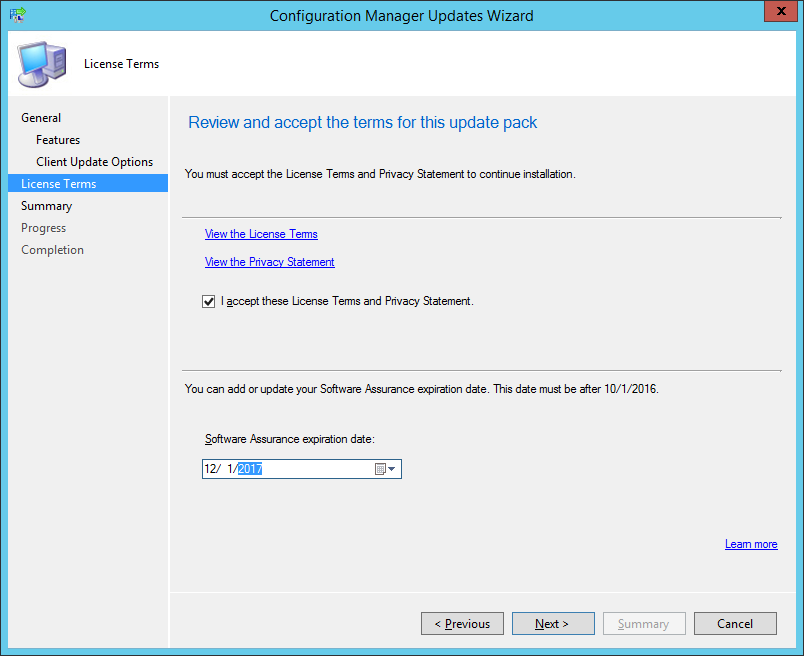Open the calendar dropdown for expiration date
The image size is (804, 656).
tap(386, 469)
